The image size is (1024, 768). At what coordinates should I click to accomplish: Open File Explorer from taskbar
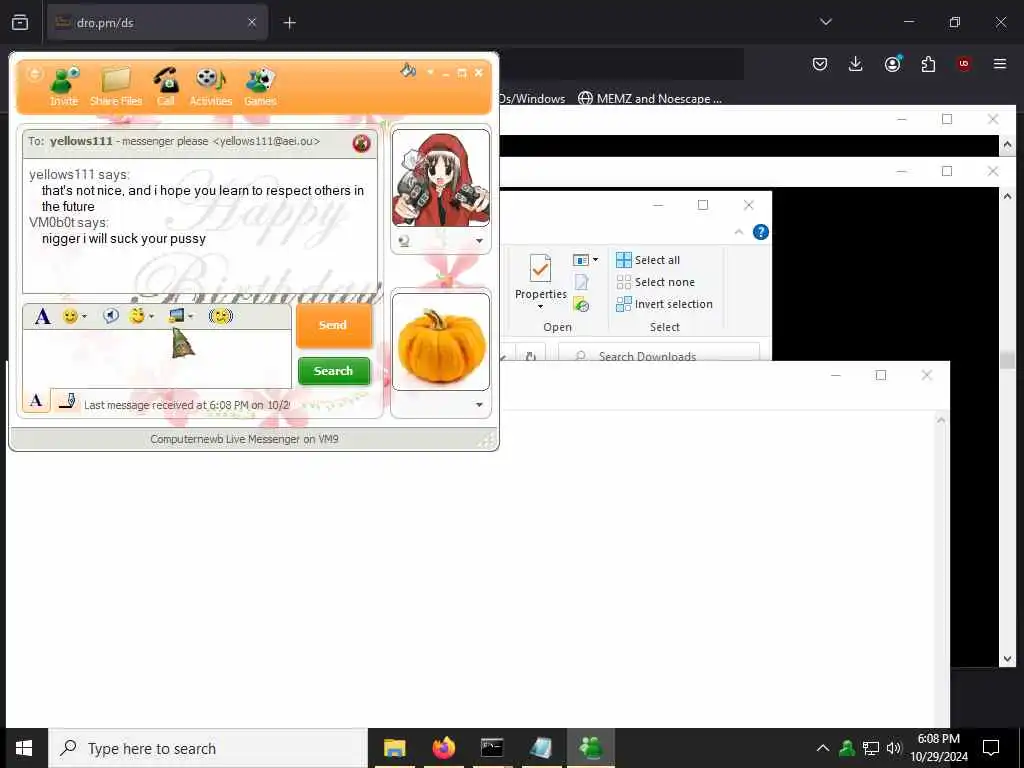coord(394,748)
